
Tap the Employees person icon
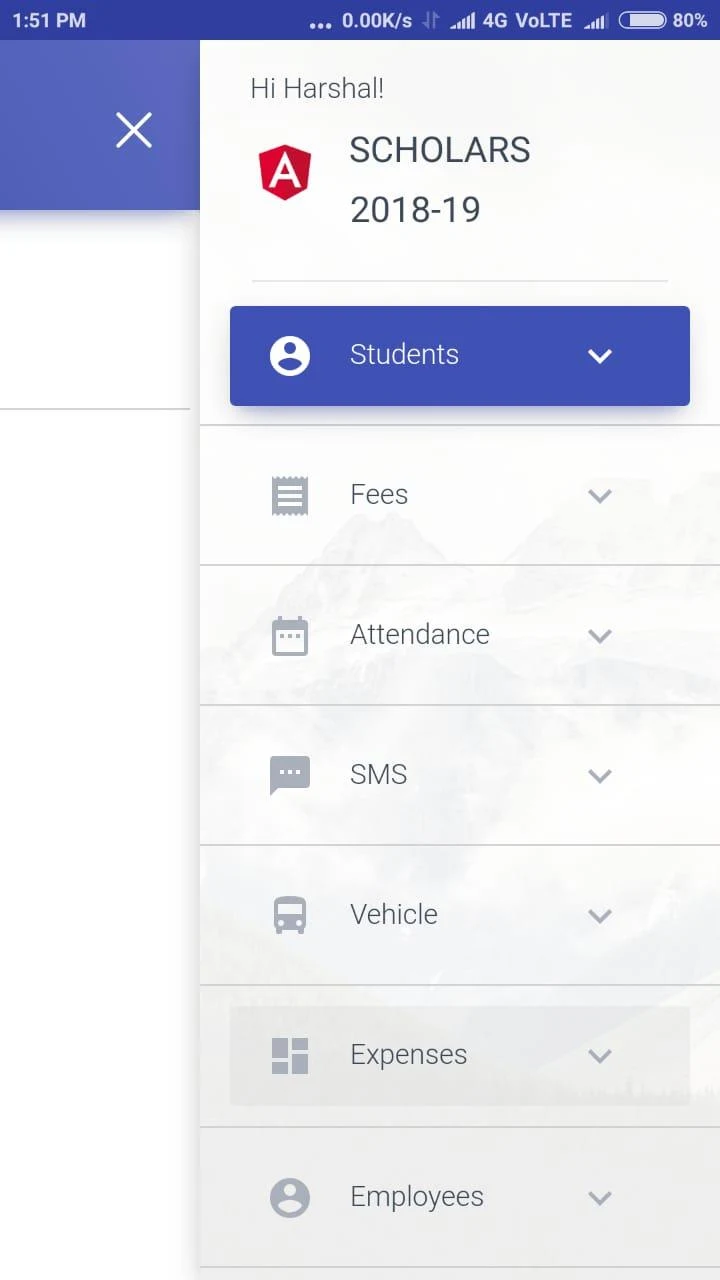coord(290,1198)
